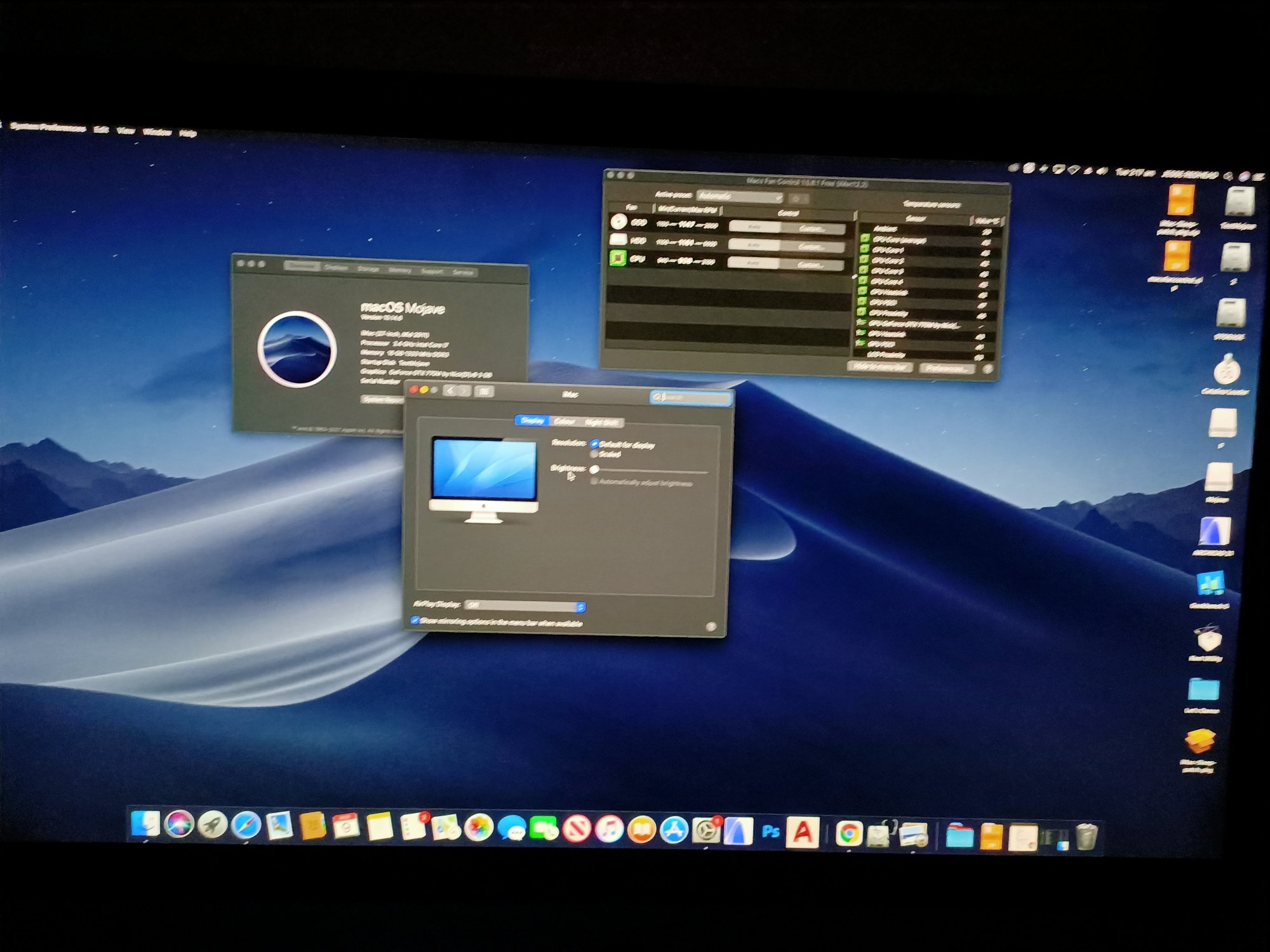Open Safari from the dock

coord(245,825)
